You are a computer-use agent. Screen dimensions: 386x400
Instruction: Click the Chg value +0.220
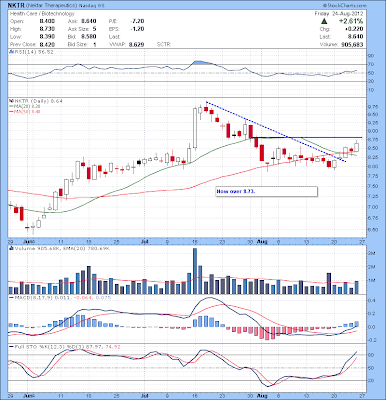pyautogui.click(x=355, y=29)
